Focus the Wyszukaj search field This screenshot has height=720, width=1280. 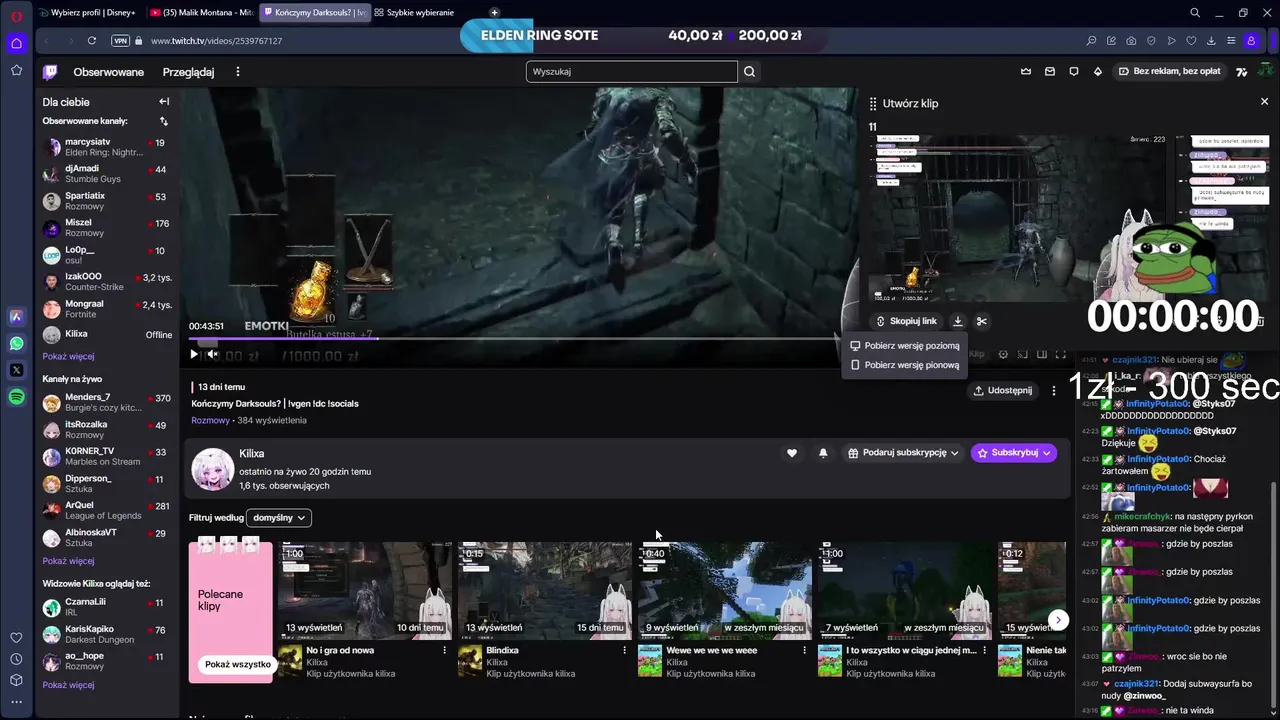(x=631, y=72)
